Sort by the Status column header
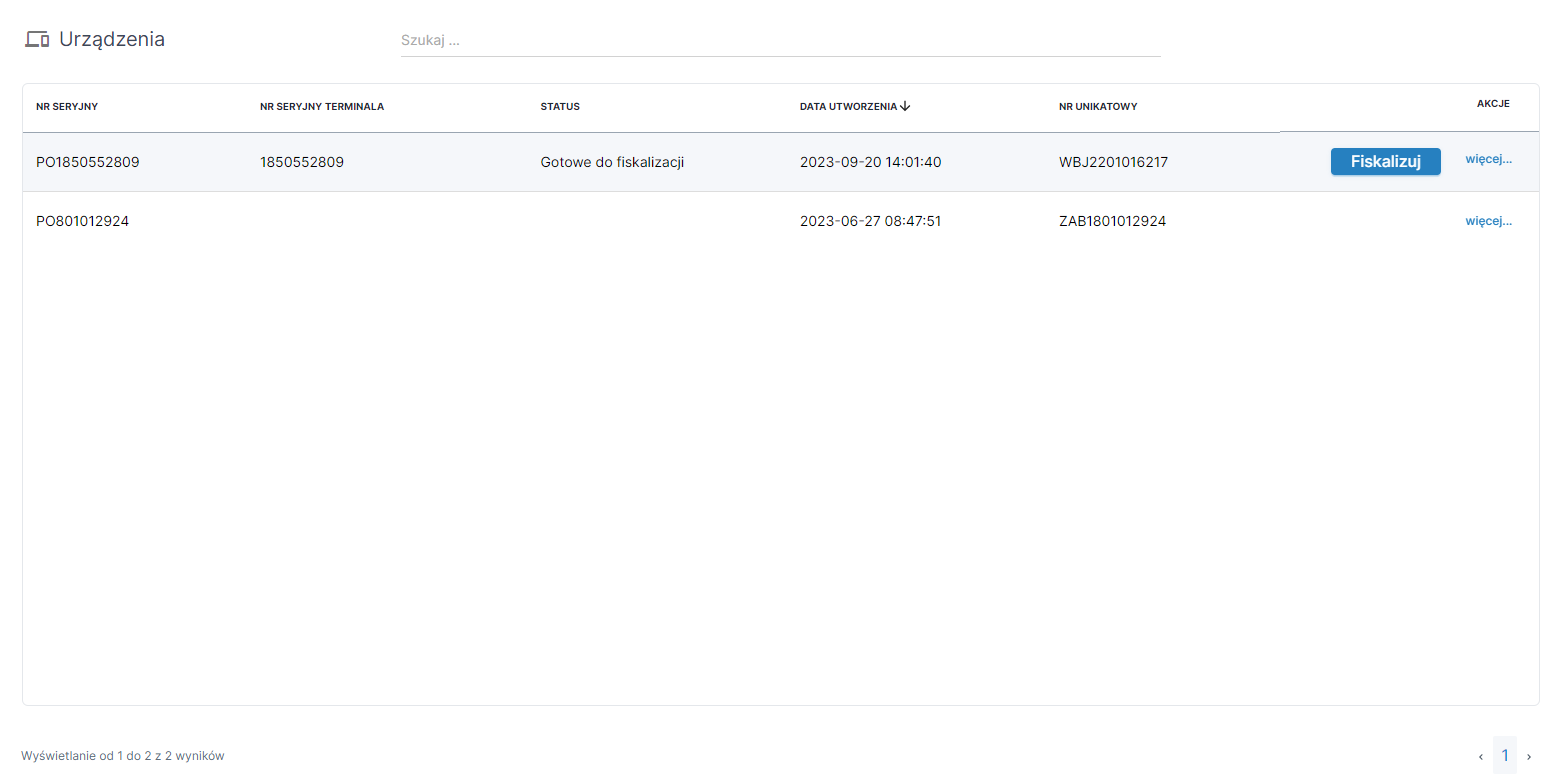1560x781 pixels. [560, 106]
